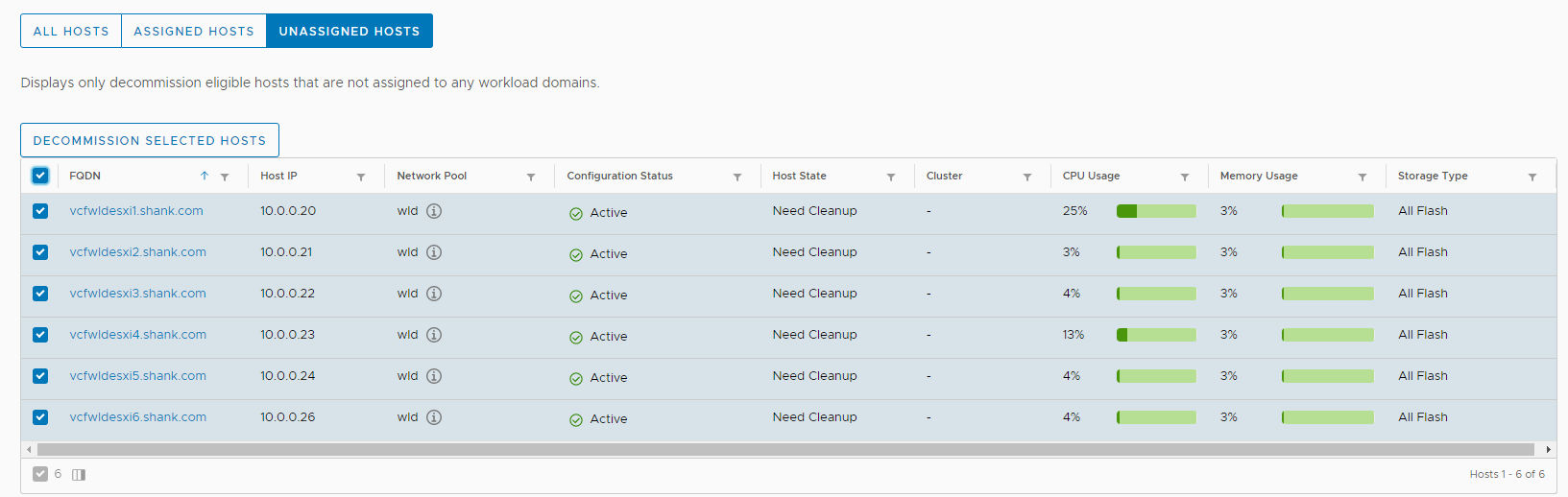Open the column chooser icon in the footer

(79, 475)
